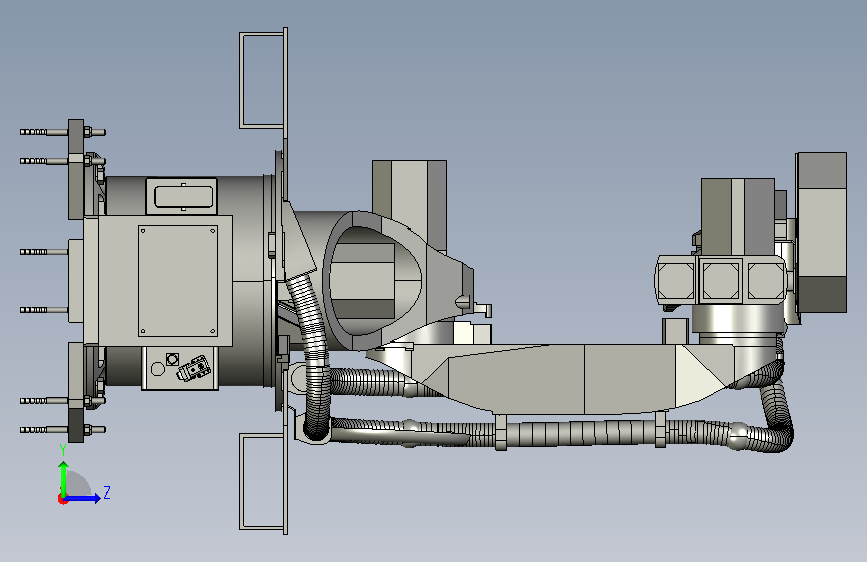Screen dimensions: 867x562
Task: Select the large box at far right
Action: point(821,232)
